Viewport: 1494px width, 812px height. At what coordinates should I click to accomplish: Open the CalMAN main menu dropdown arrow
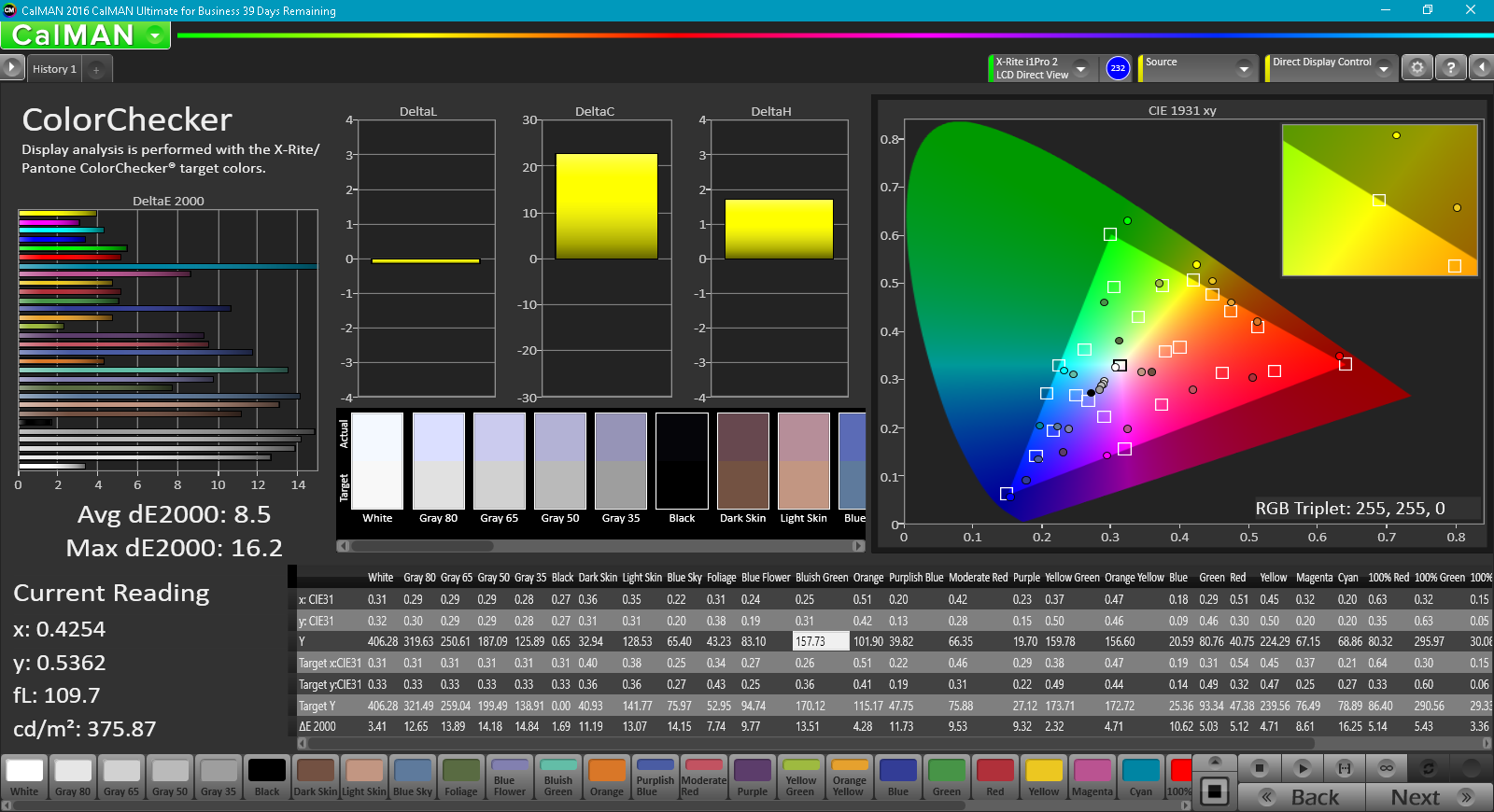pyautogui.click(x=155, y=35)
